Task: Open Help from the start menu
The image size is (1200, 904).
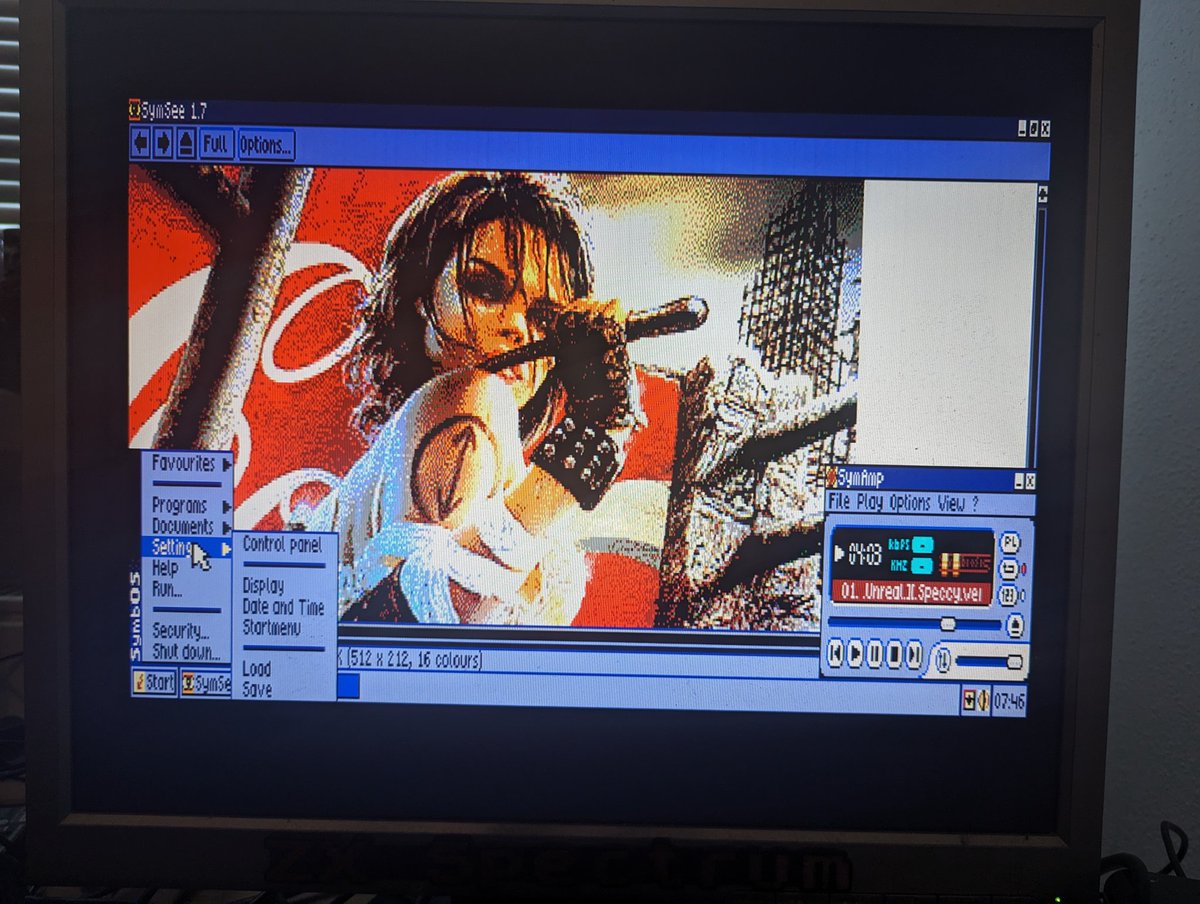Action: pos(187,568)
